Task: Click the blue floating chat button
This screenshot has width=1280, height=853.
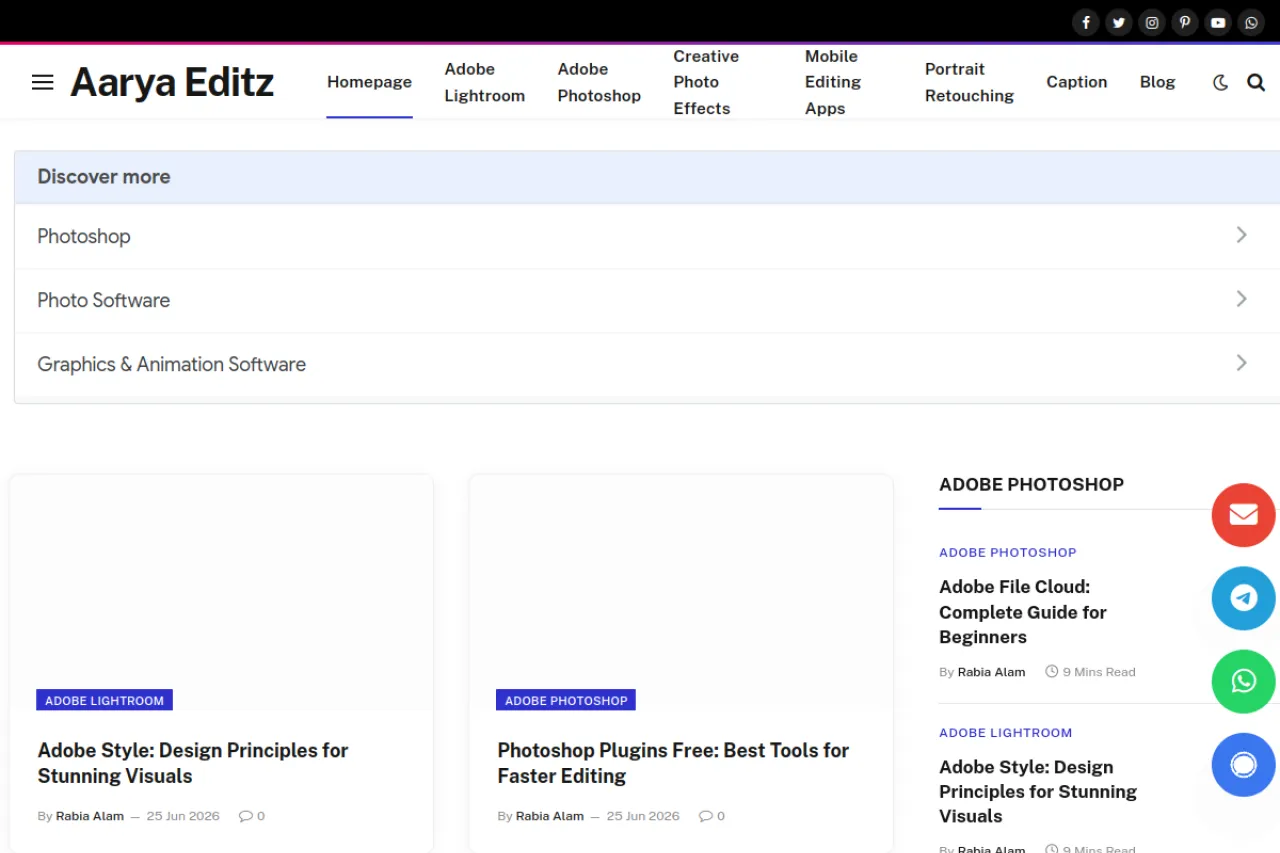Action: (1243, 765)
